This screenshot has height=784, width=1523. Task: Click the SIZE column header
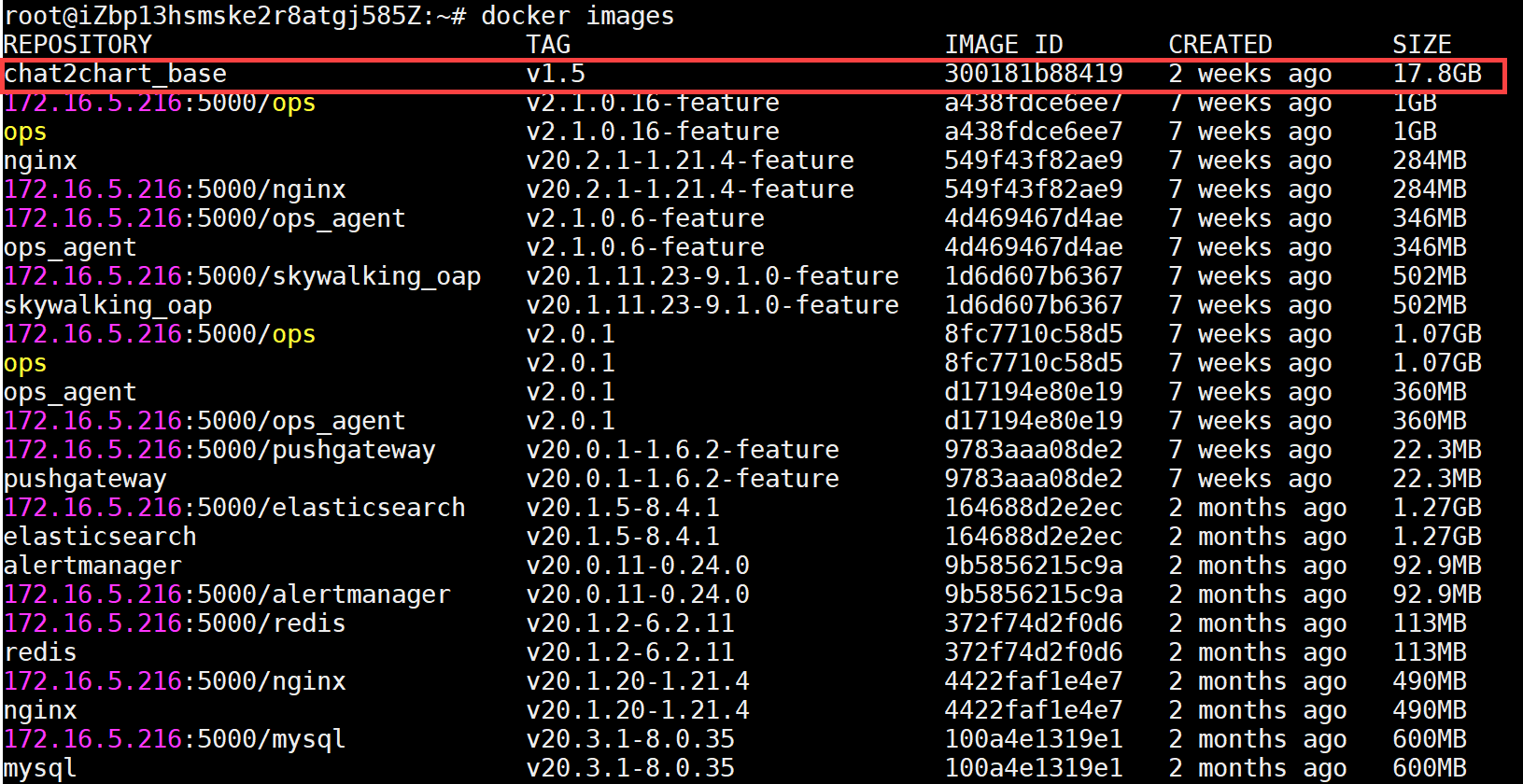tap(1422, 45)
